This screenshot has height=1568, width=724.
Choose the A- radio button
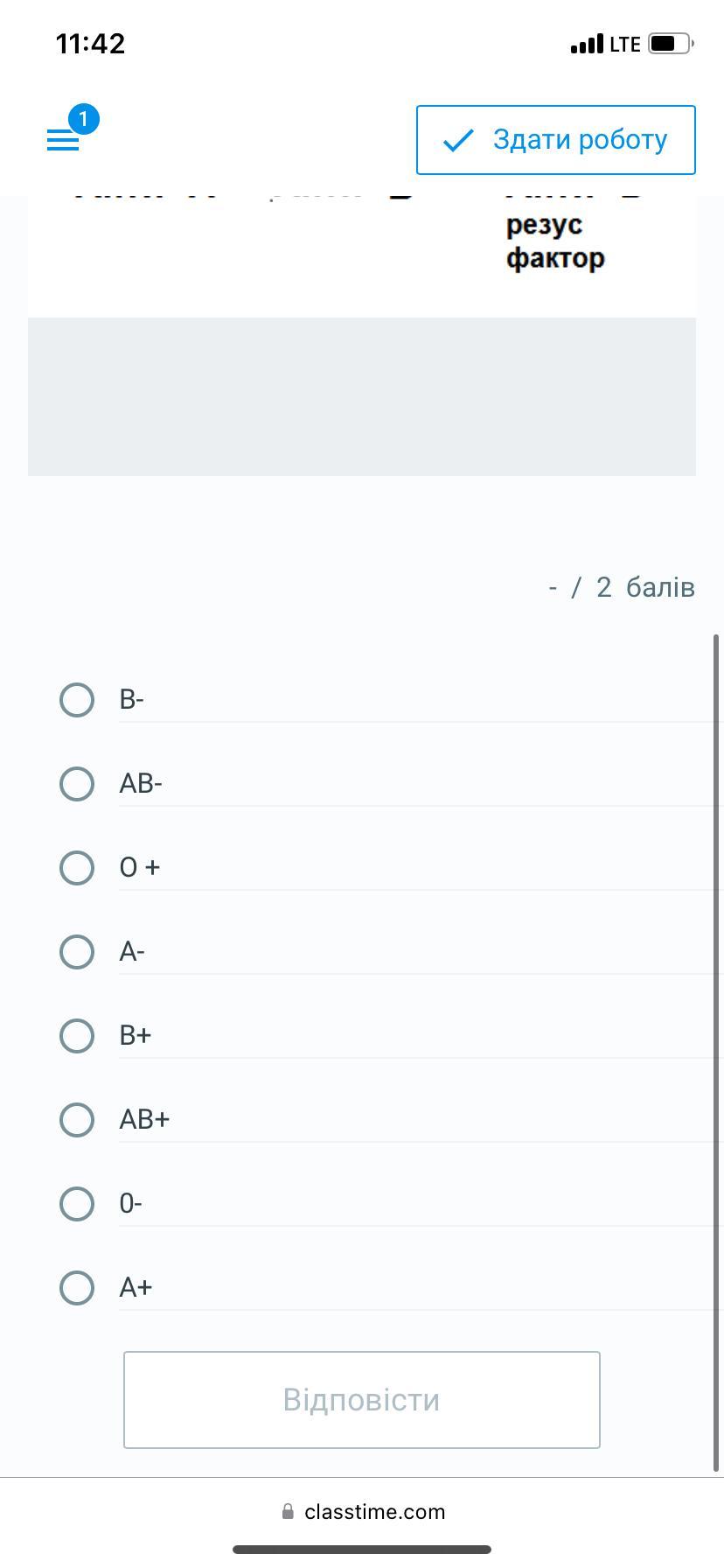tap(77, 952)
